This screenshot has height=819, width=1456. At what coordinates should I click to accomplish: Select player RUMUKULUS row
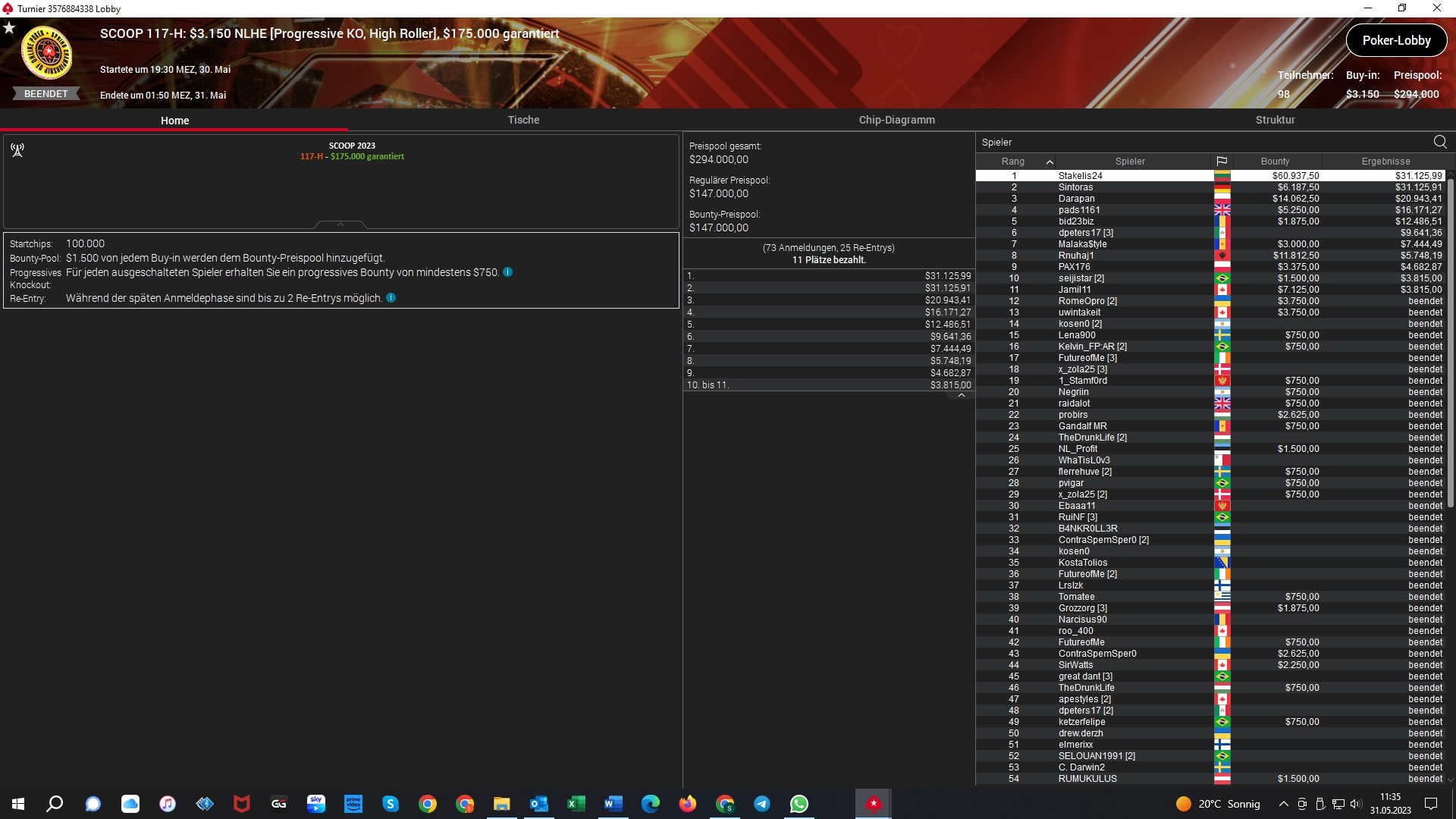point(1210,779)
